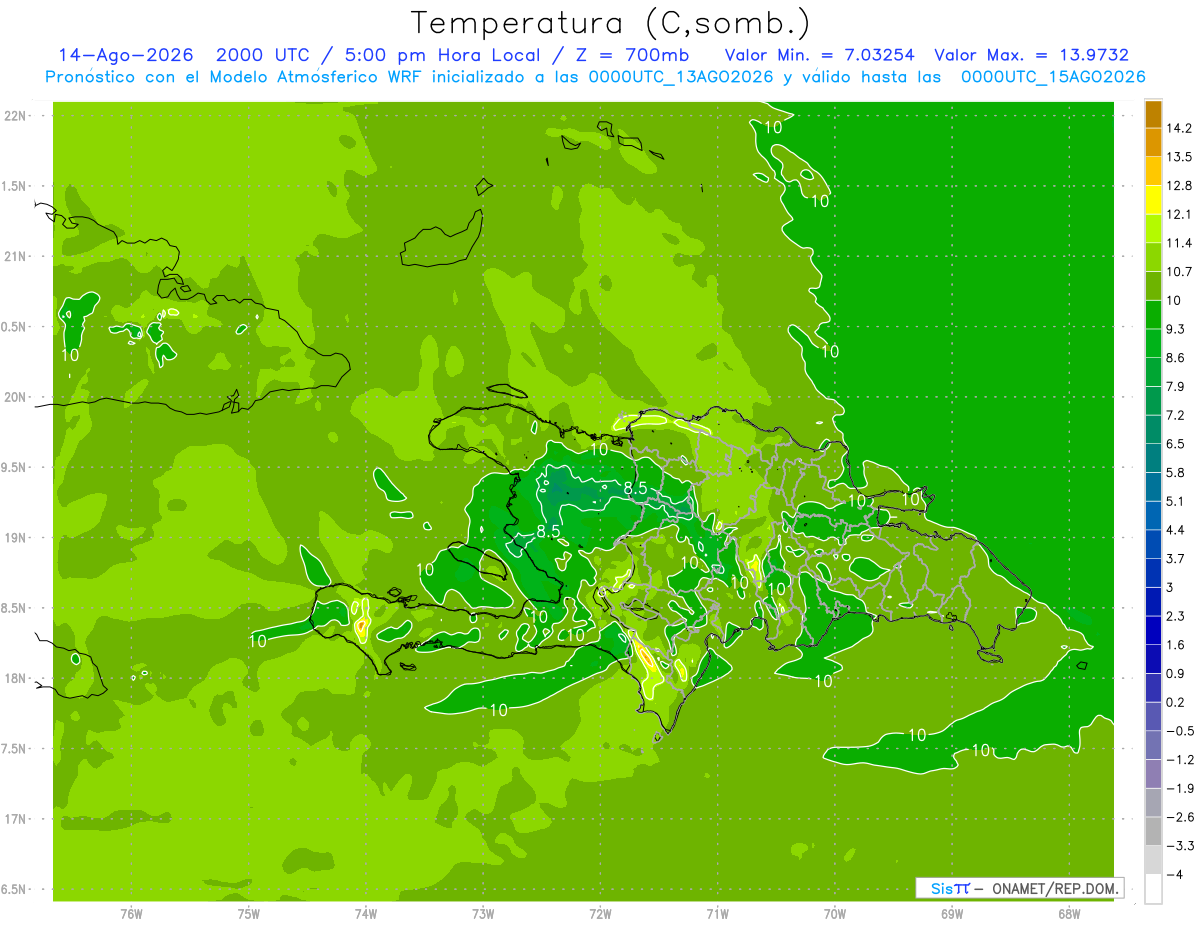1200x927 pixels.
Task: Click the dark orange swatch above 14.2
Action: tap(1153, 113)
